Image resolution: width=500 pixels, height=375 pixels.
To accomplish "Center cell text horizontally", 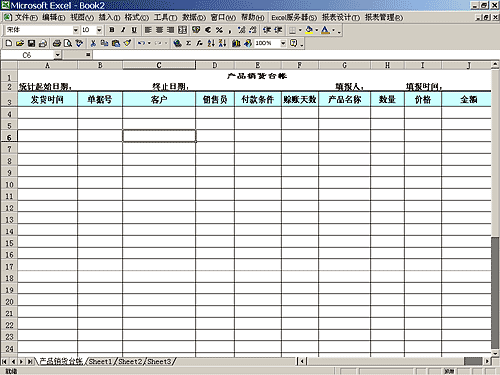I will (x=159, y=30).
